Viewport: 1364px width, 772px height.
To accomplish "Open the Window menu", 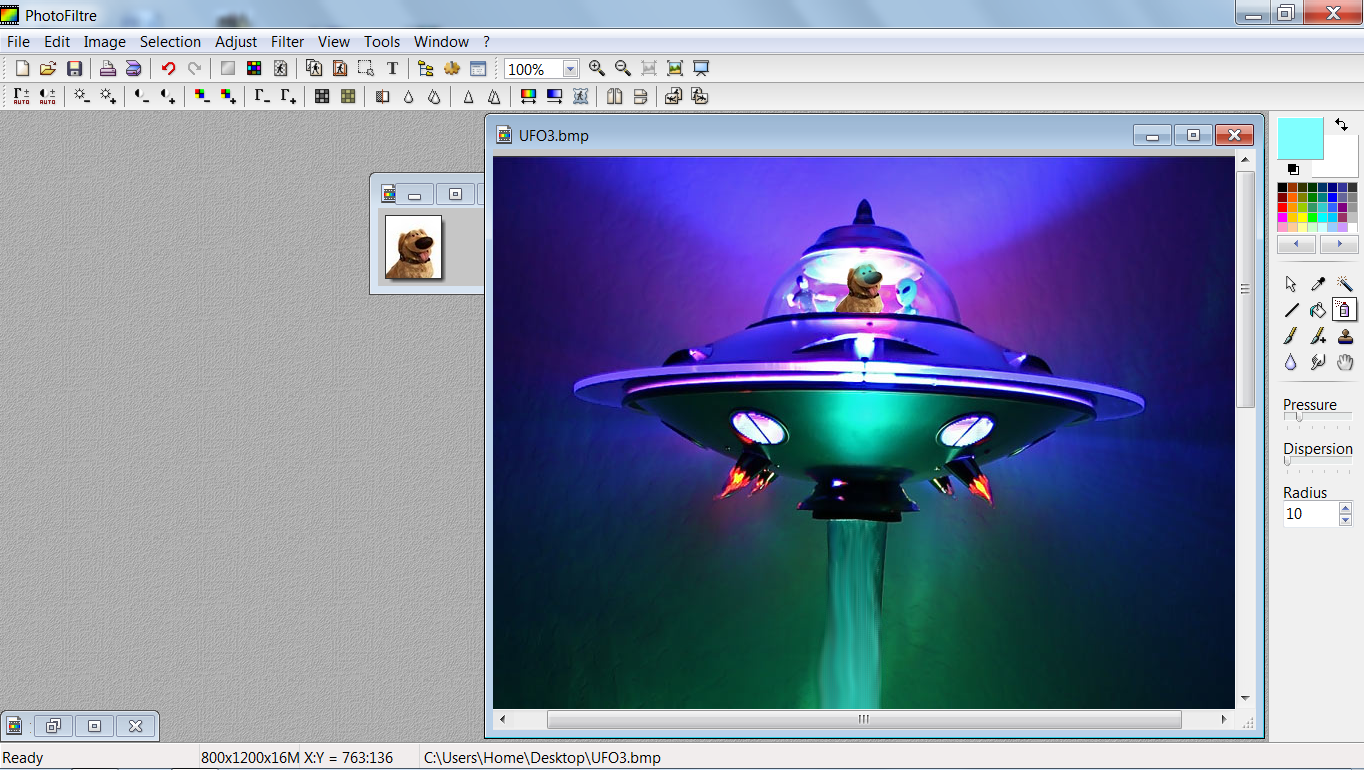I will pos(441,42).
